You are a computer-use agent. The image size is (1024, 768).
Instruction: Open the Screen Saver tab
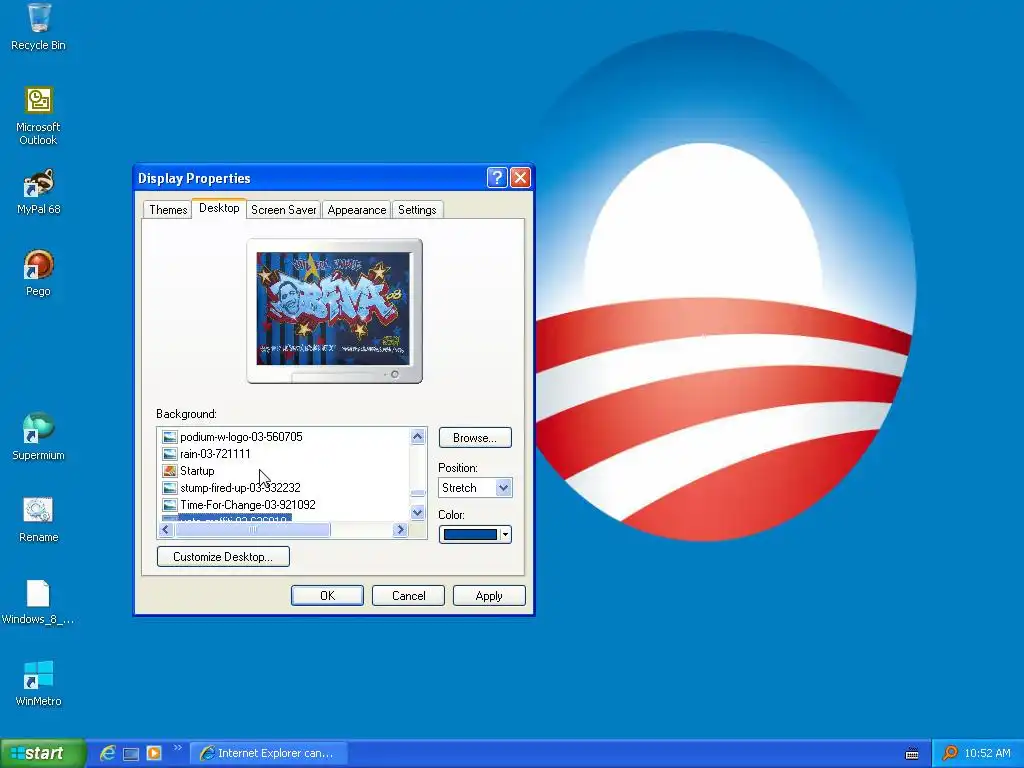pos(283,210)
